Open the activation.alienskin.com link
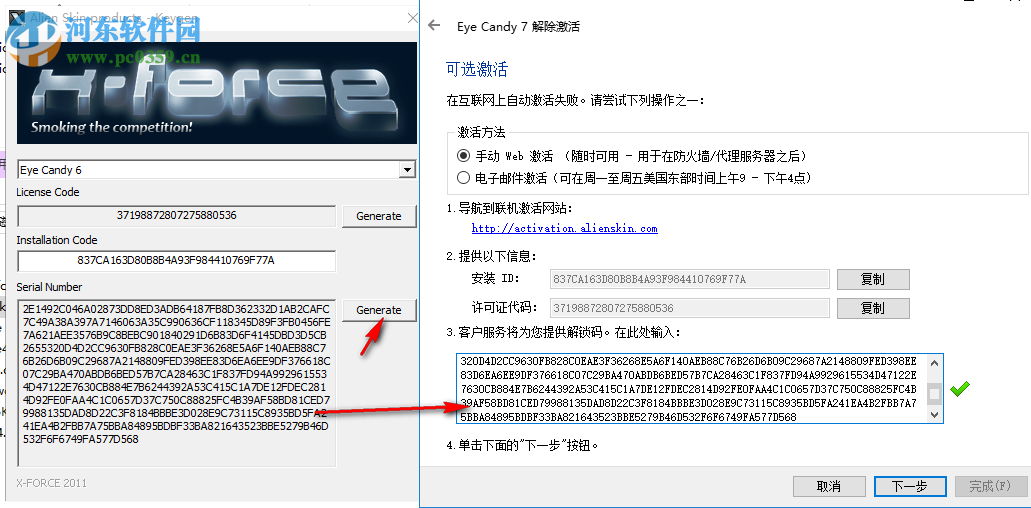Viewport: 1031px width, 508px height. [564, 229]
